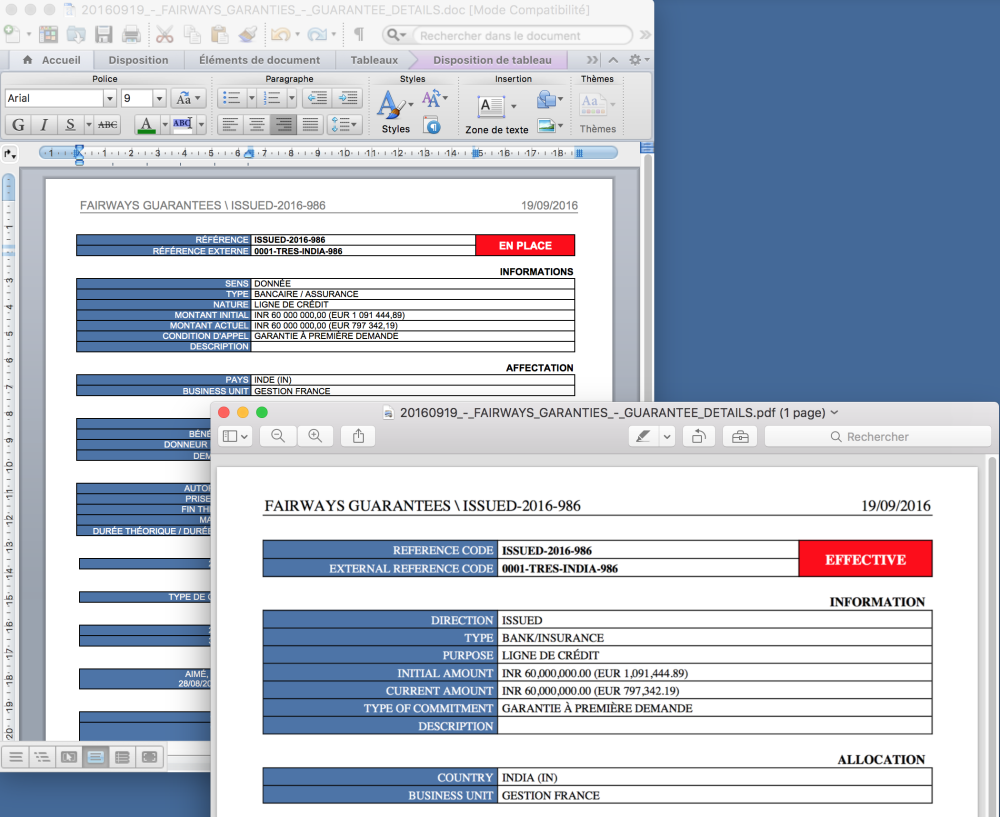Image resolution: width=1000 pixels, height=817 pixels.
Task: Insert a picture from Insertion group
Action: pos(547,125)
